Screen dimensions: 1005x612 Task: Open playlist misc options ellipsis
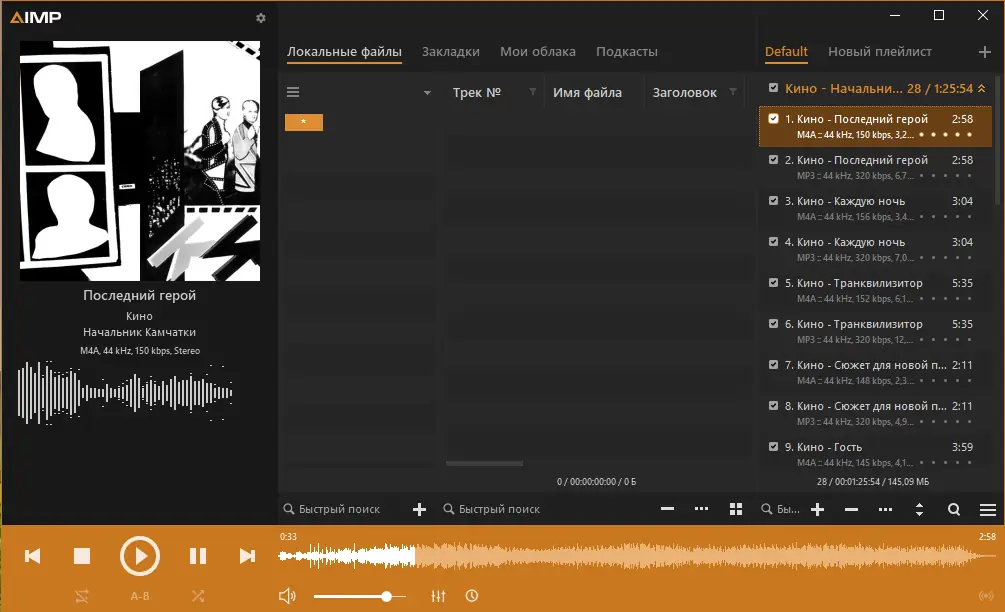(885, 509)
